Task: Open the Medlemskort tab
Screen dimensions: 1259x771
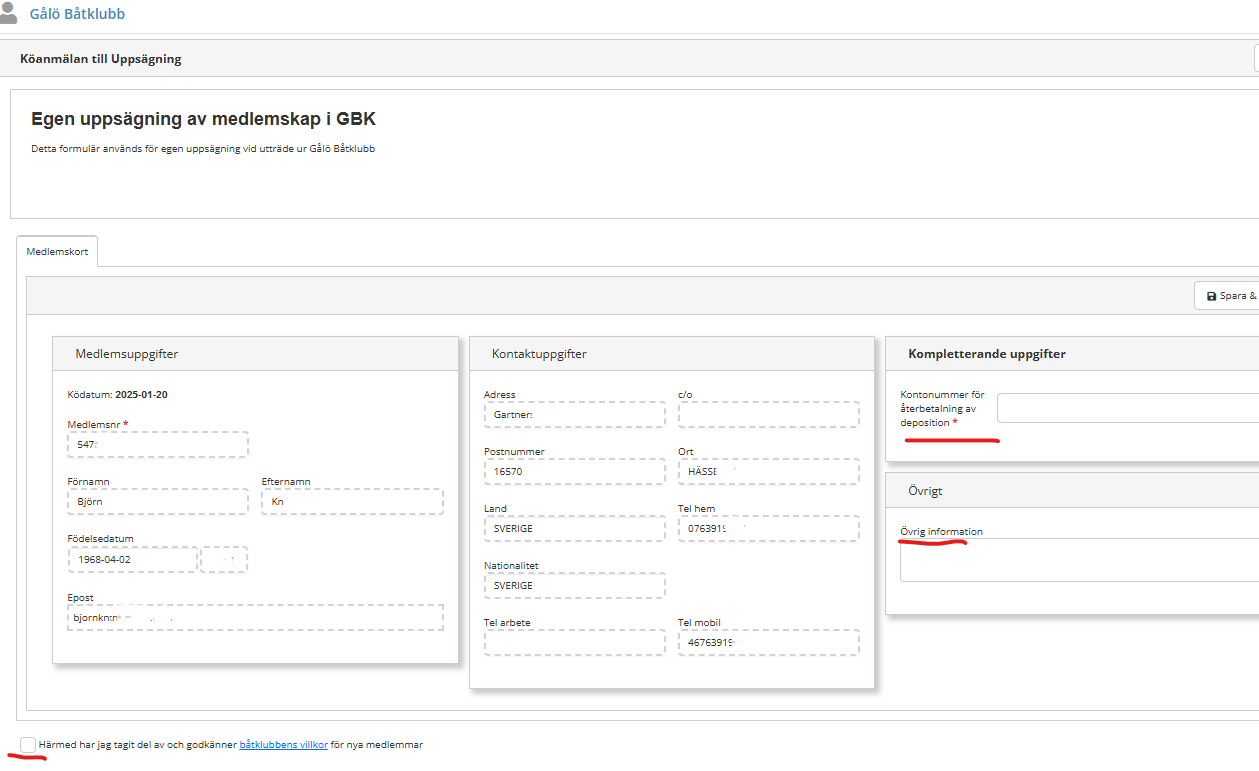Action: [x=57, y=252]
